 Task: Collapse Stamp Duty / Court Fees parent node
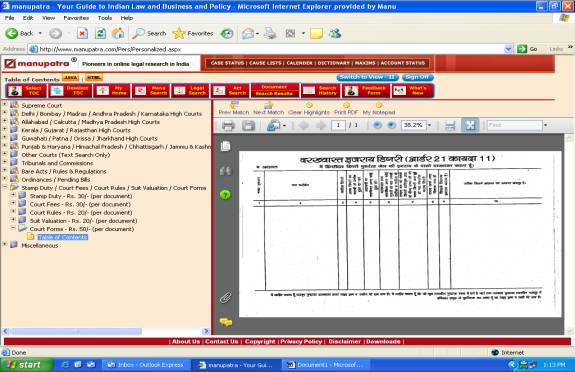[5, 187]
